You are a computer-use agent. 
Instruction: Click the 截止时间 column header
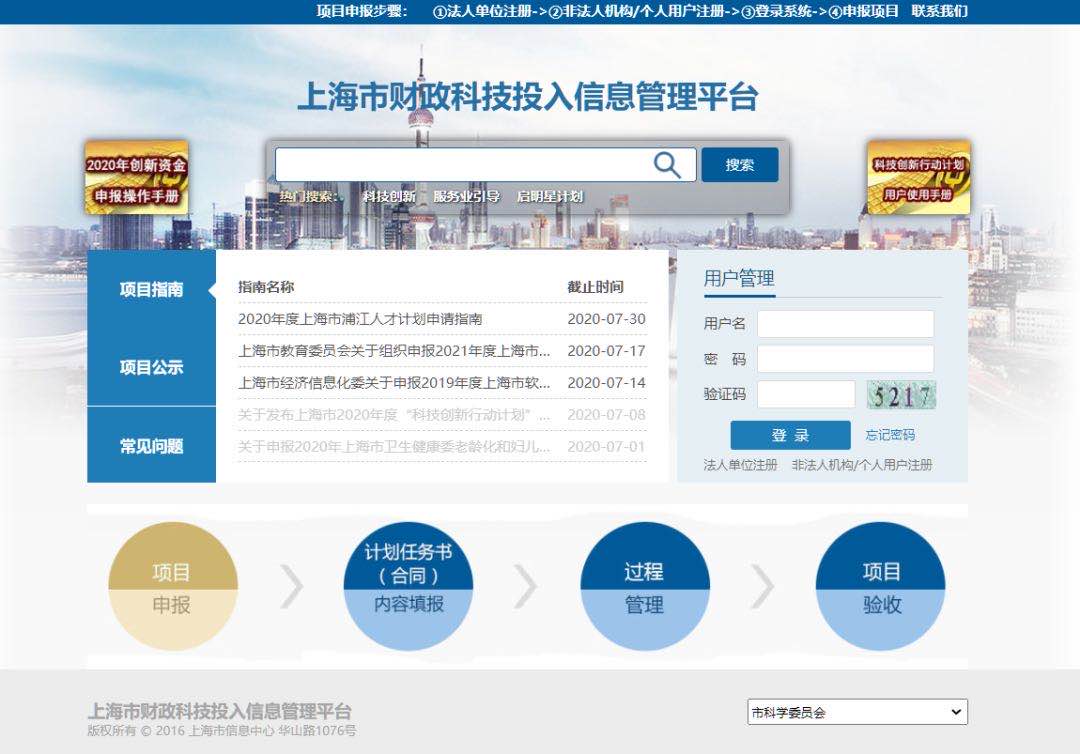click(x=595, y=287)
